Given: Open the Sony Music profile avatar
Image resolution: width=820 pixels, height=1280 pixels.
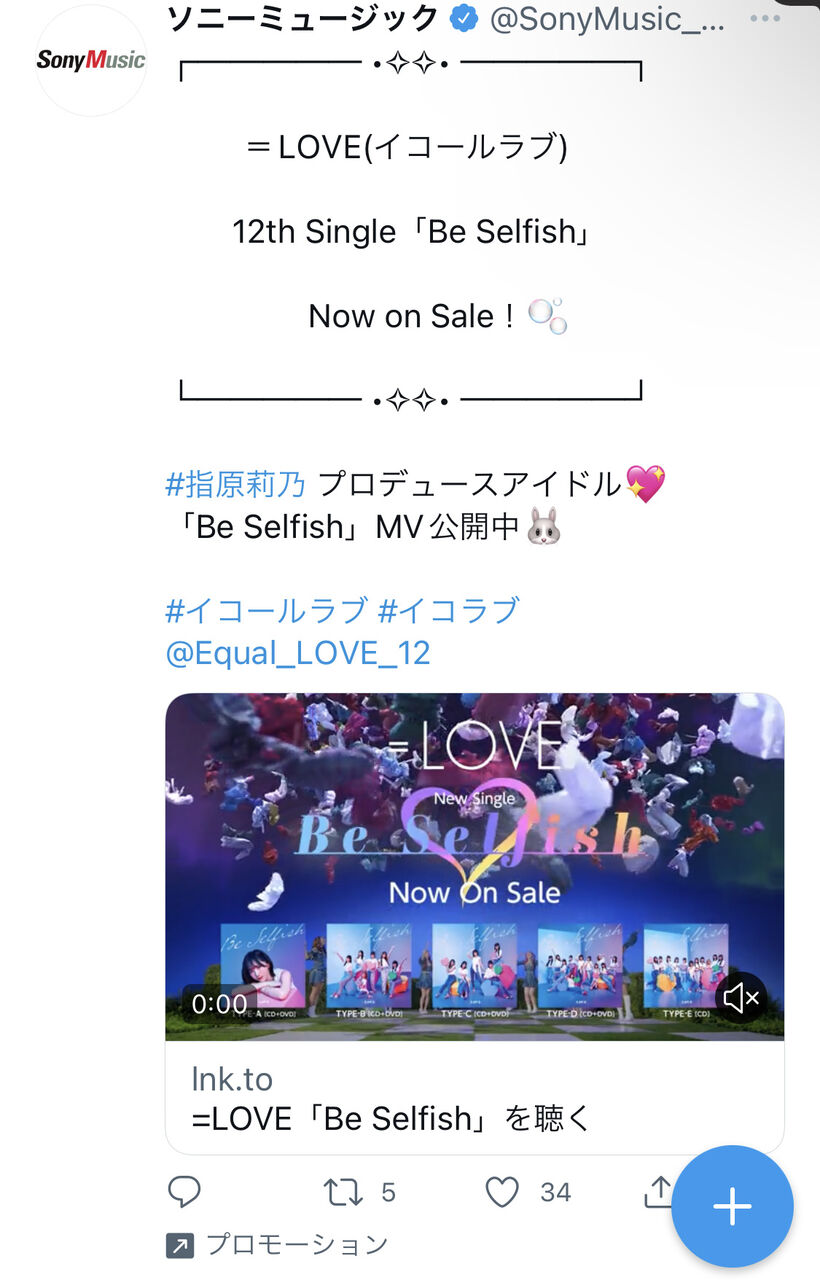Looking at the screenshot, I should click(91, 60).
